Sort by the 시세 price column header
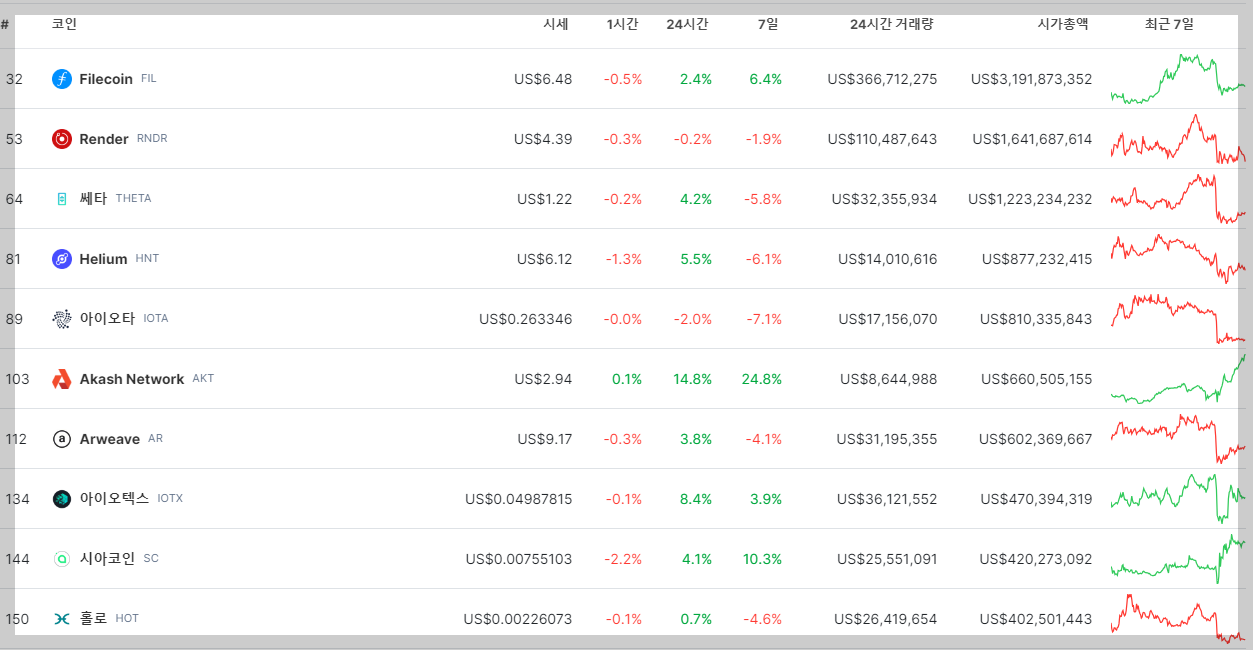1253x650 pixels. click(x=555, y=24)
